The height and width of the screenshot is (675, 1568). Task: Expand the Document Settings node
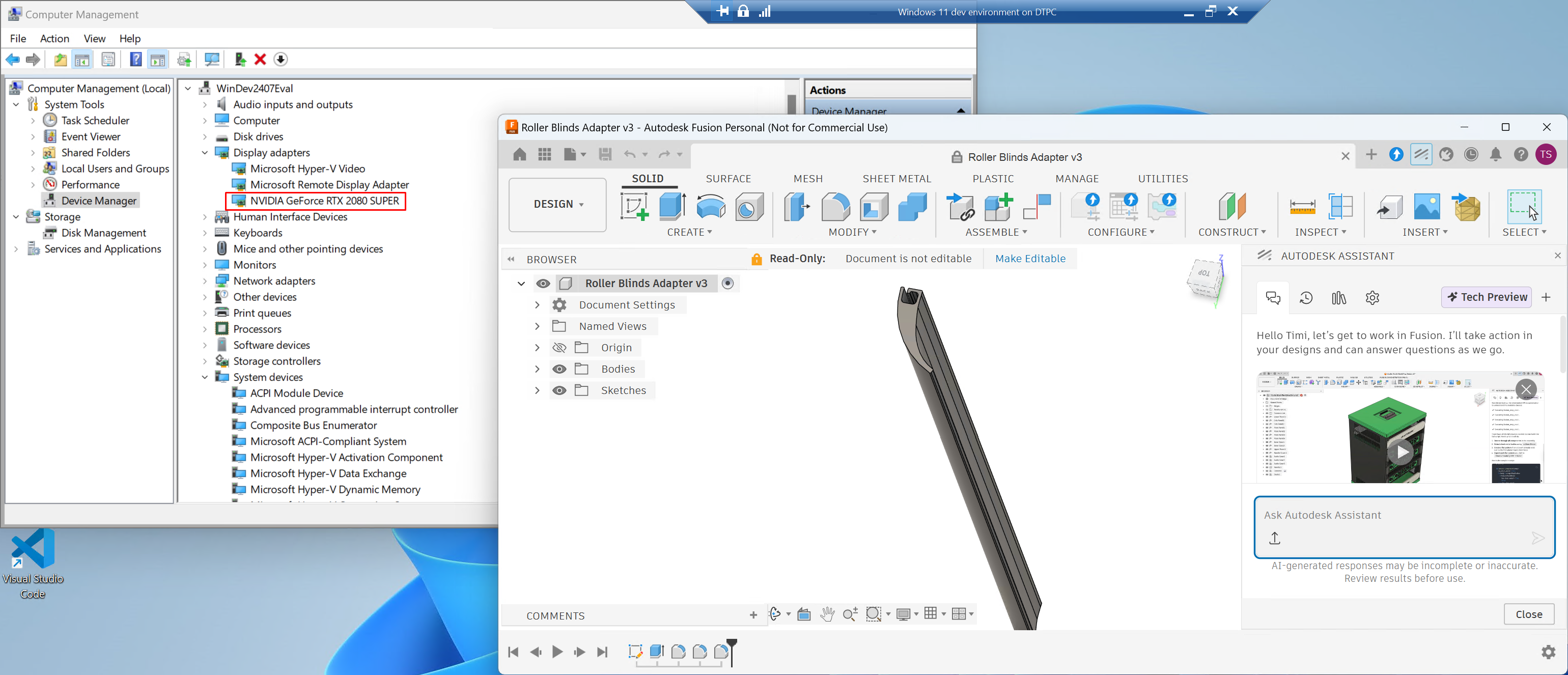(x=537, y=305)
